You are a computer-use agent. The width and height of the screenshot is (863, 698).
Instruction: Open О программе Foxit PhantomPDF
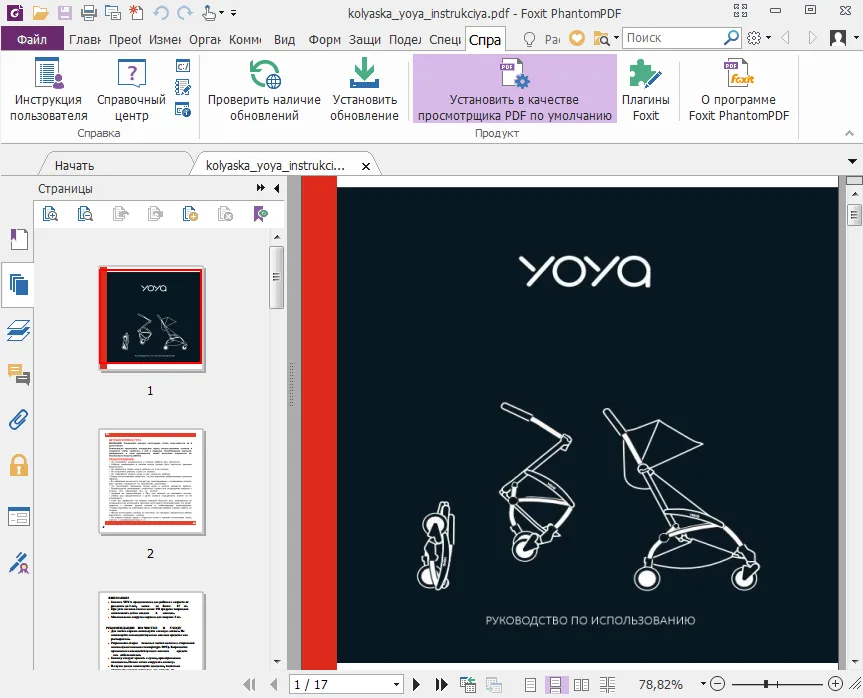(739, 90)
